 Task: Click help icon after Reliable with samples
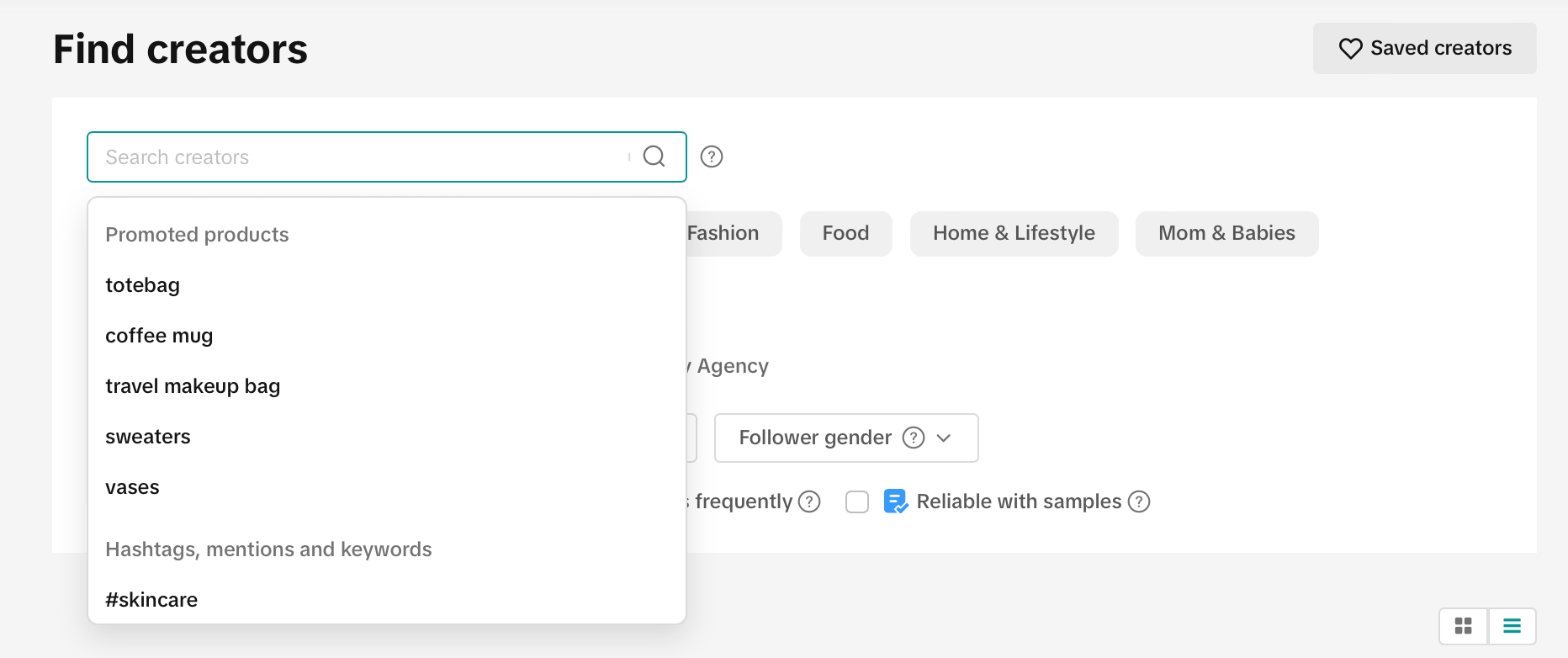[1139, 501]
